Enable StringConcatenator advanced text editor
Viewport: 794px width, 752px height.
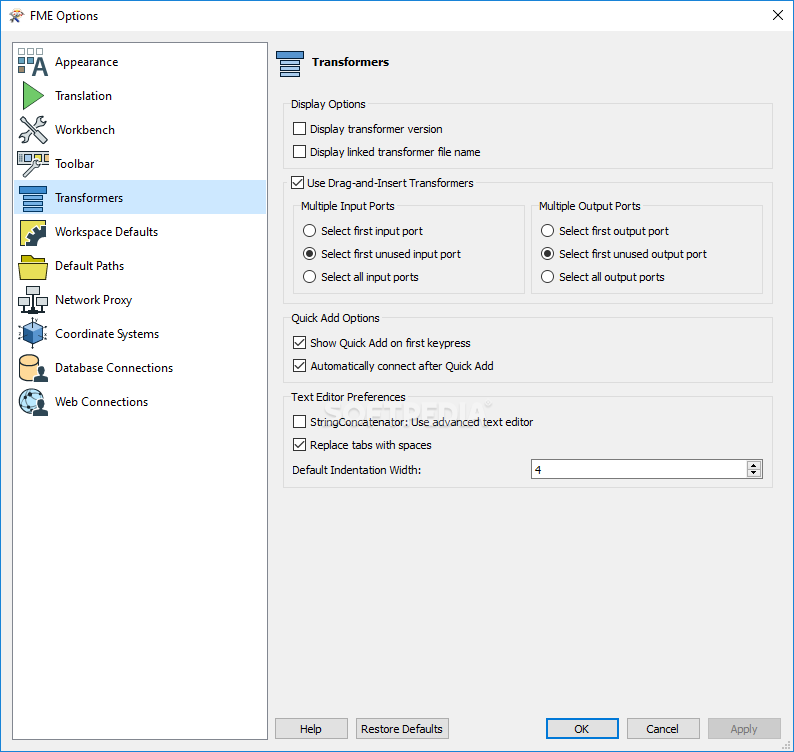click(299, 421)
